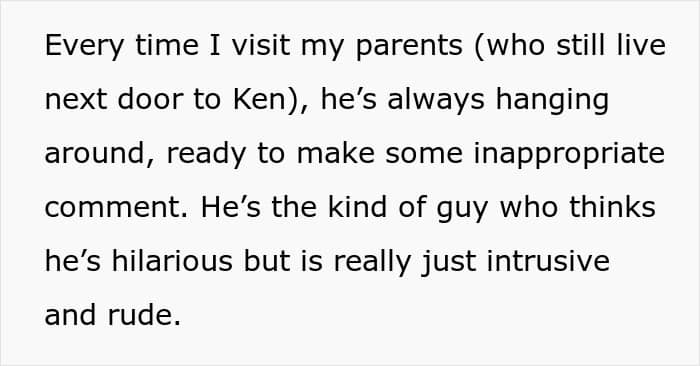Click the name "Ken" in the text

[x=259, y=99]
